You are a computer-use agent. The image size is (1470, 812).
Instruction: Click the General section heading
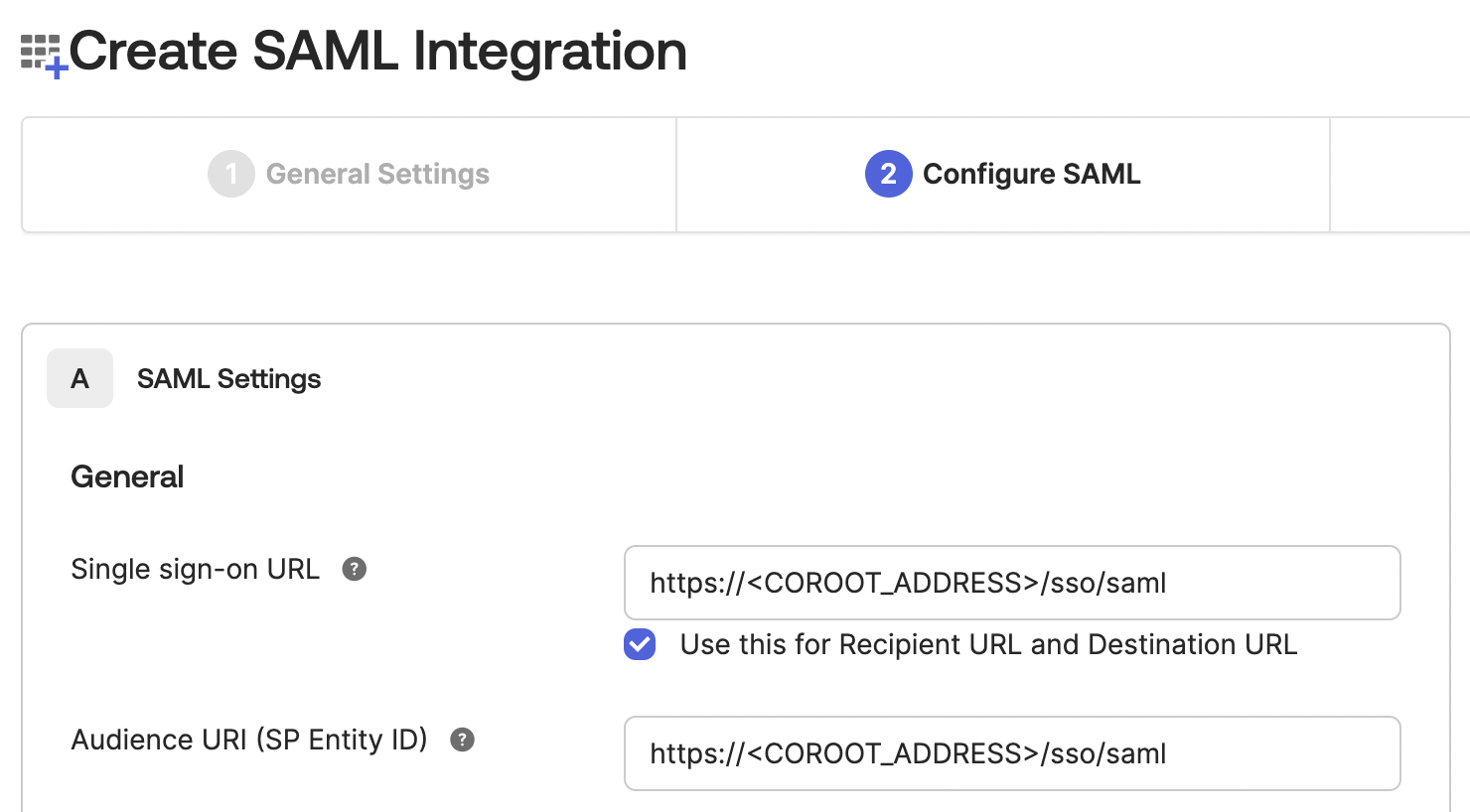coord(127,476)
